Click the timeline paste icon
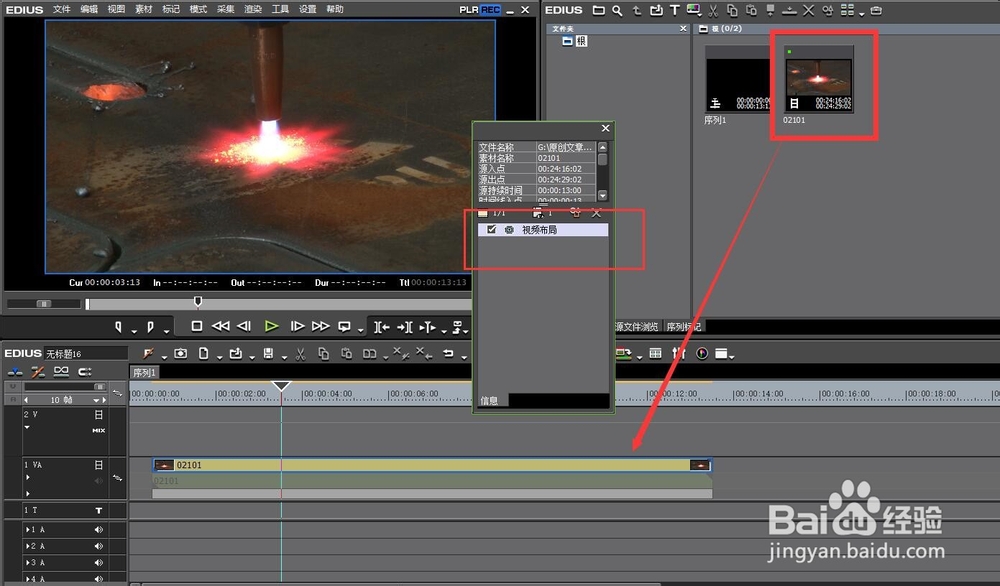The height and width of the screenshot is (586, 1000). pyautogui.click(x=346, y=353)
